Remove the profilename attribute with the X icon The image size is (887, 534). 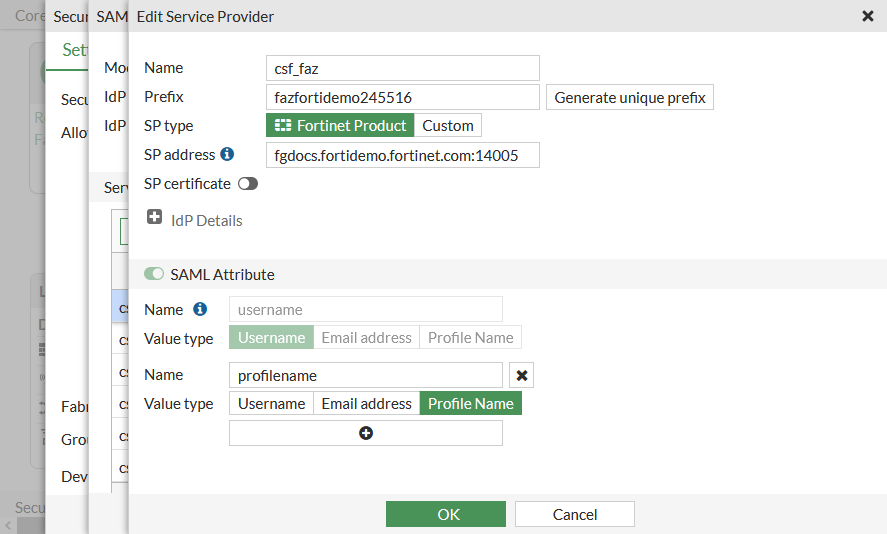coord(521,375)
